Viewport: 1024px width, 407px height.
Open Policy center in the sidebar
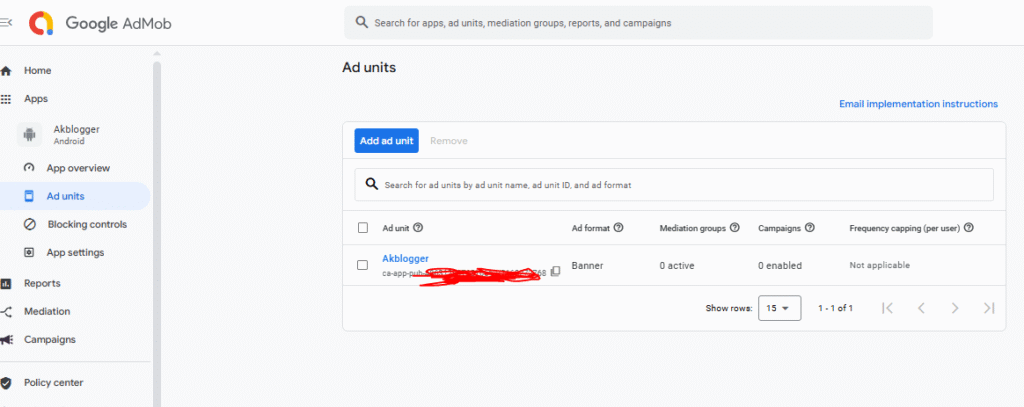pos(54,383)
